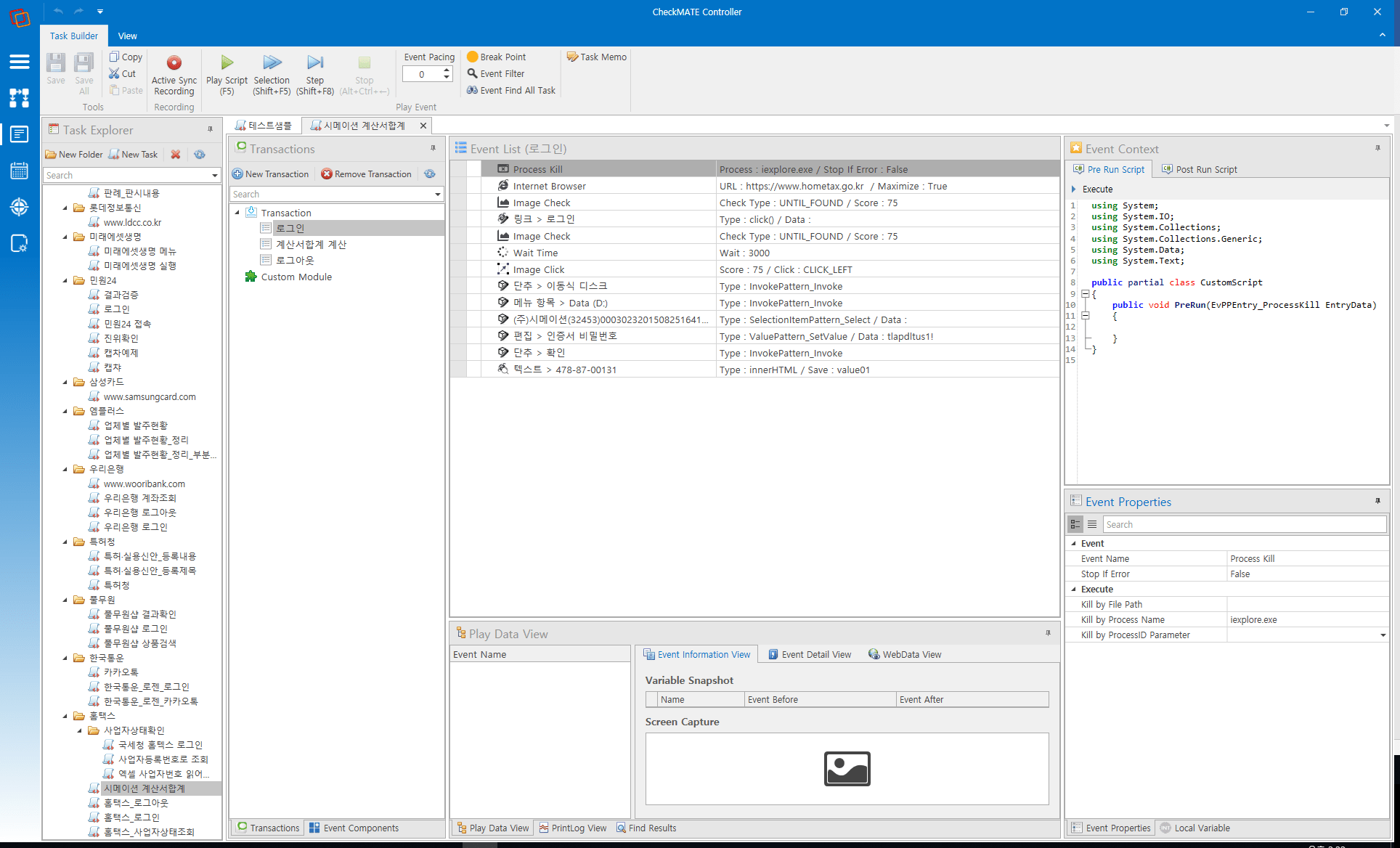
Task: Increase Event Pacing value with up arrow
Action: tap(447, 70)
